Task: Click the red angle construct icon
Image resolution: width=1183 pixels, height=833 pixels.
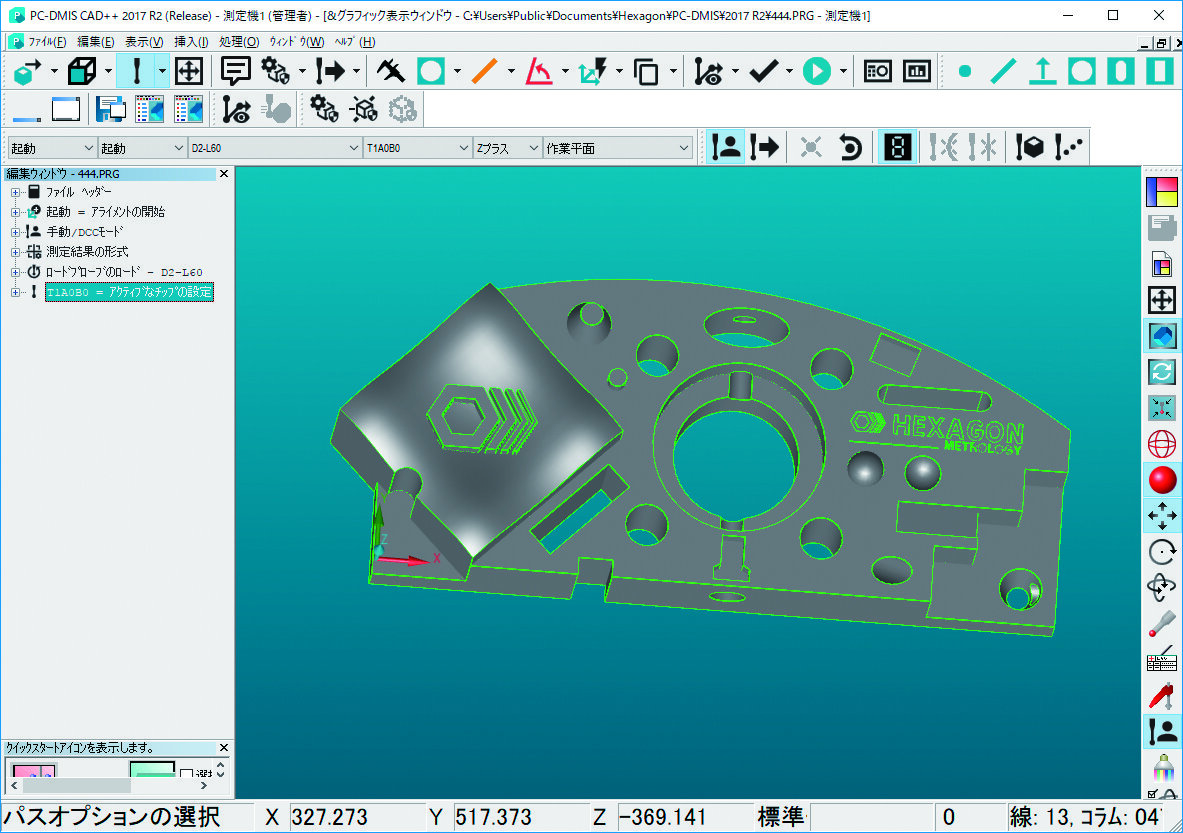Action: pos(539,72)
